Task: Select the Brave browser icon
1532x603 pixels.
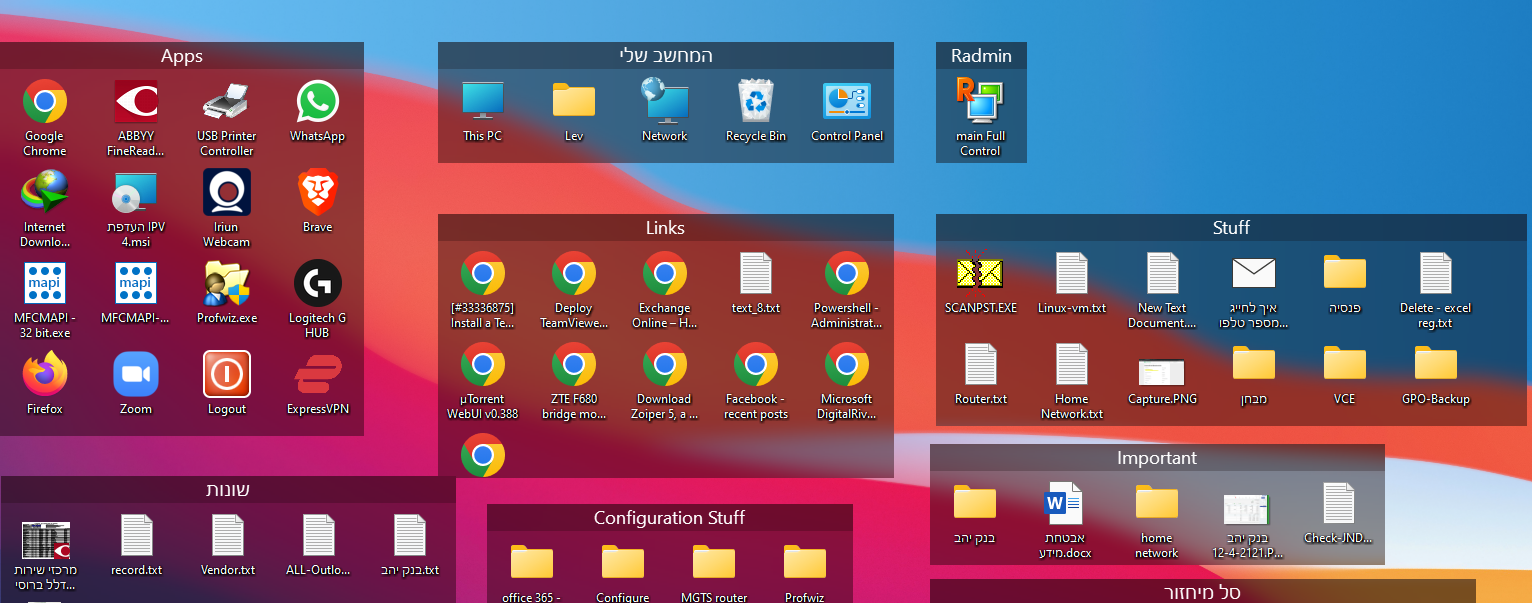Action: (x=318, y=192)
